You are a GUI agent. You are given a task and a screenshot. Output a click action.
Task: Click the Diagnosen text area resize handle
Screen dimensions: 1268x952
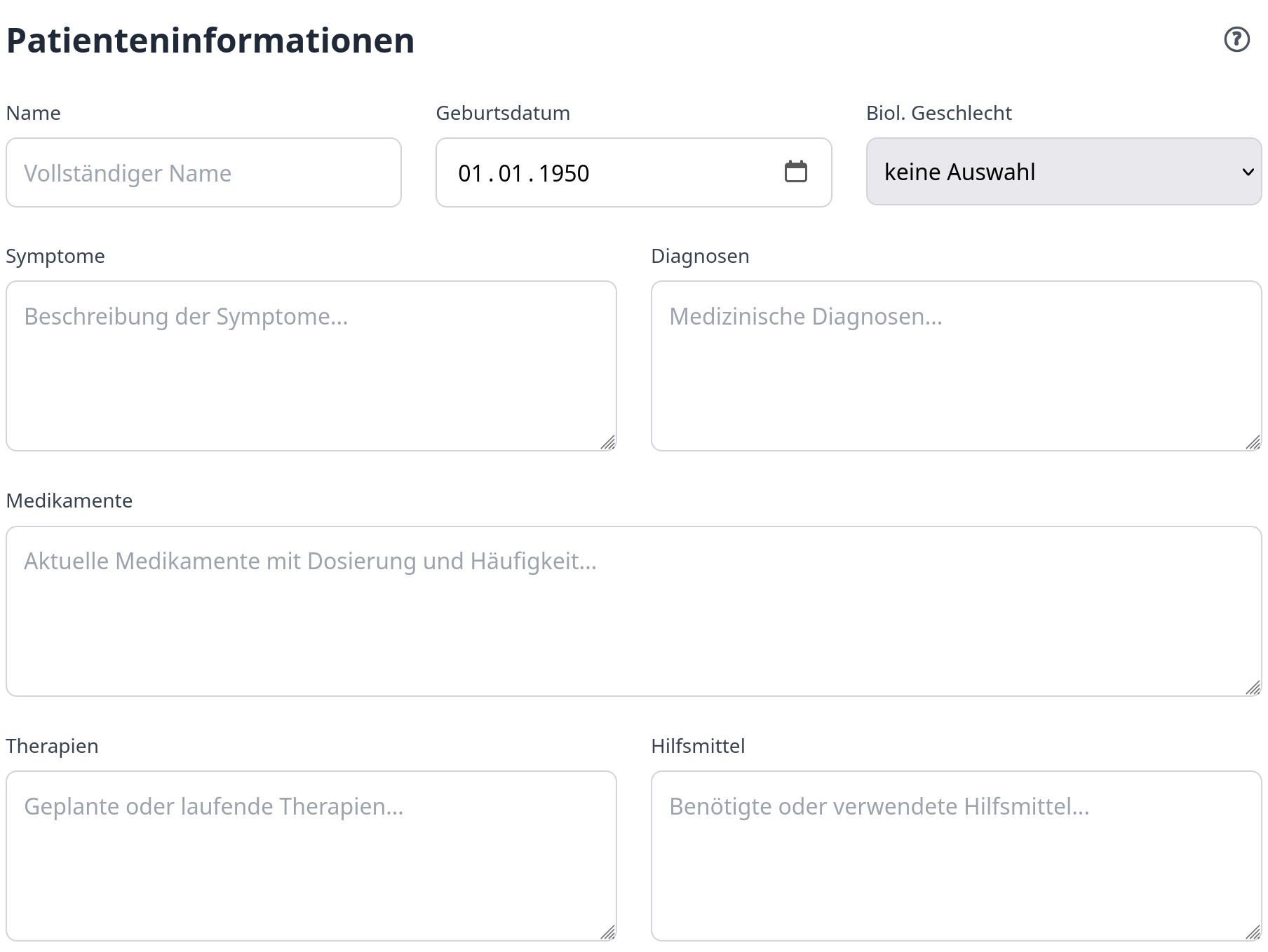tap(1253, 442)
